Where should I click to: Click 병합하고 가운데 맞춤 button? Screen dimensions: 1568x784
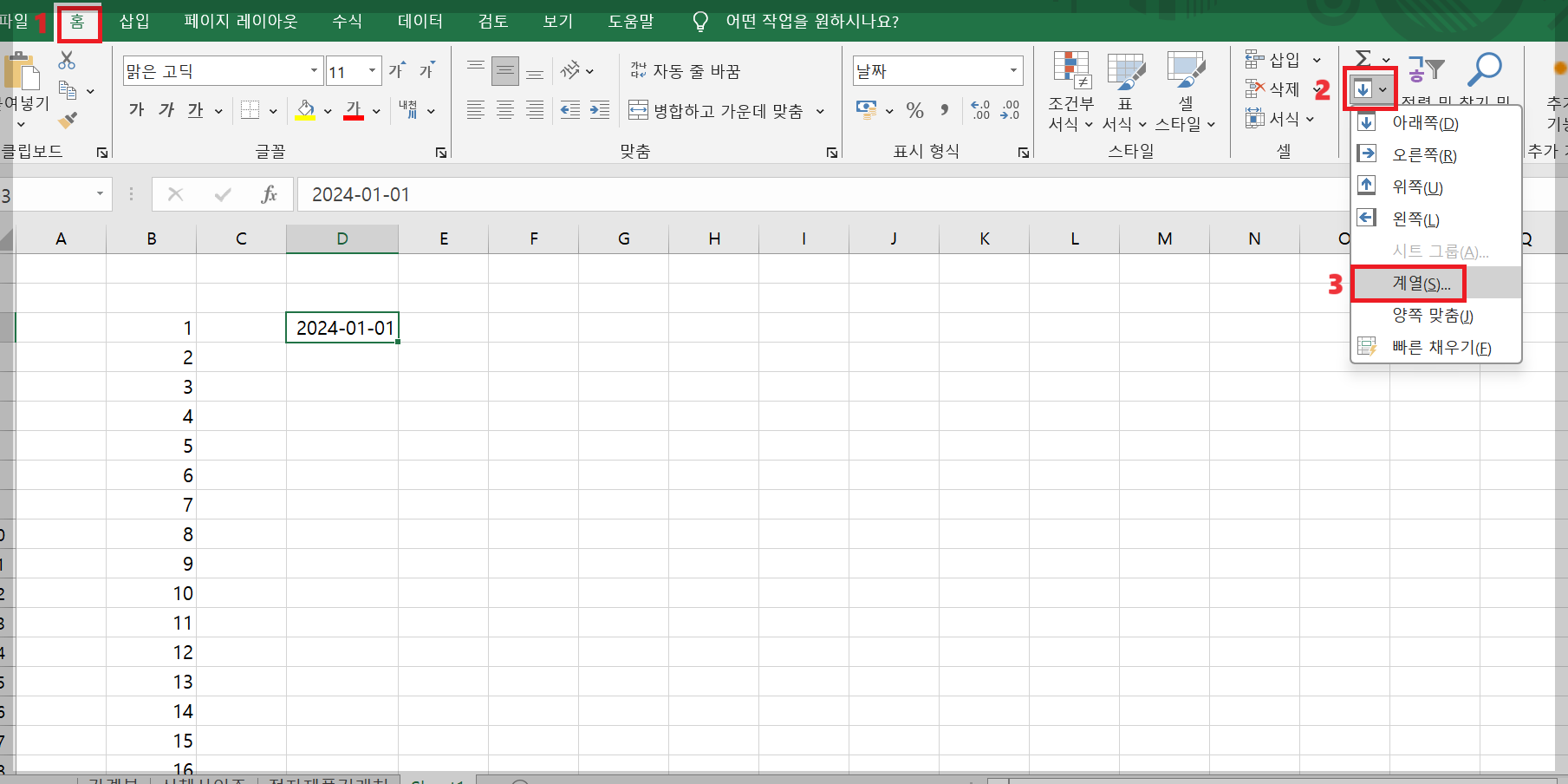[x=716, y=111]
